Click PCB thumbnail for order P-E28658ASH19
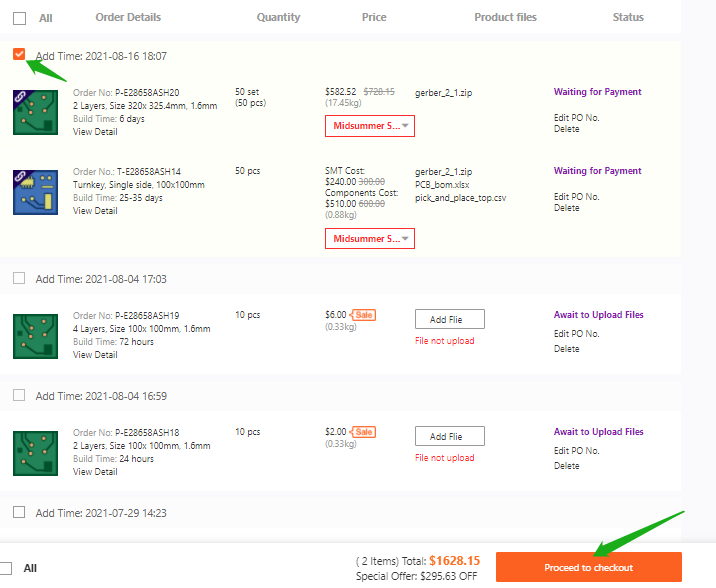The image size is (716, 588). 34,336
